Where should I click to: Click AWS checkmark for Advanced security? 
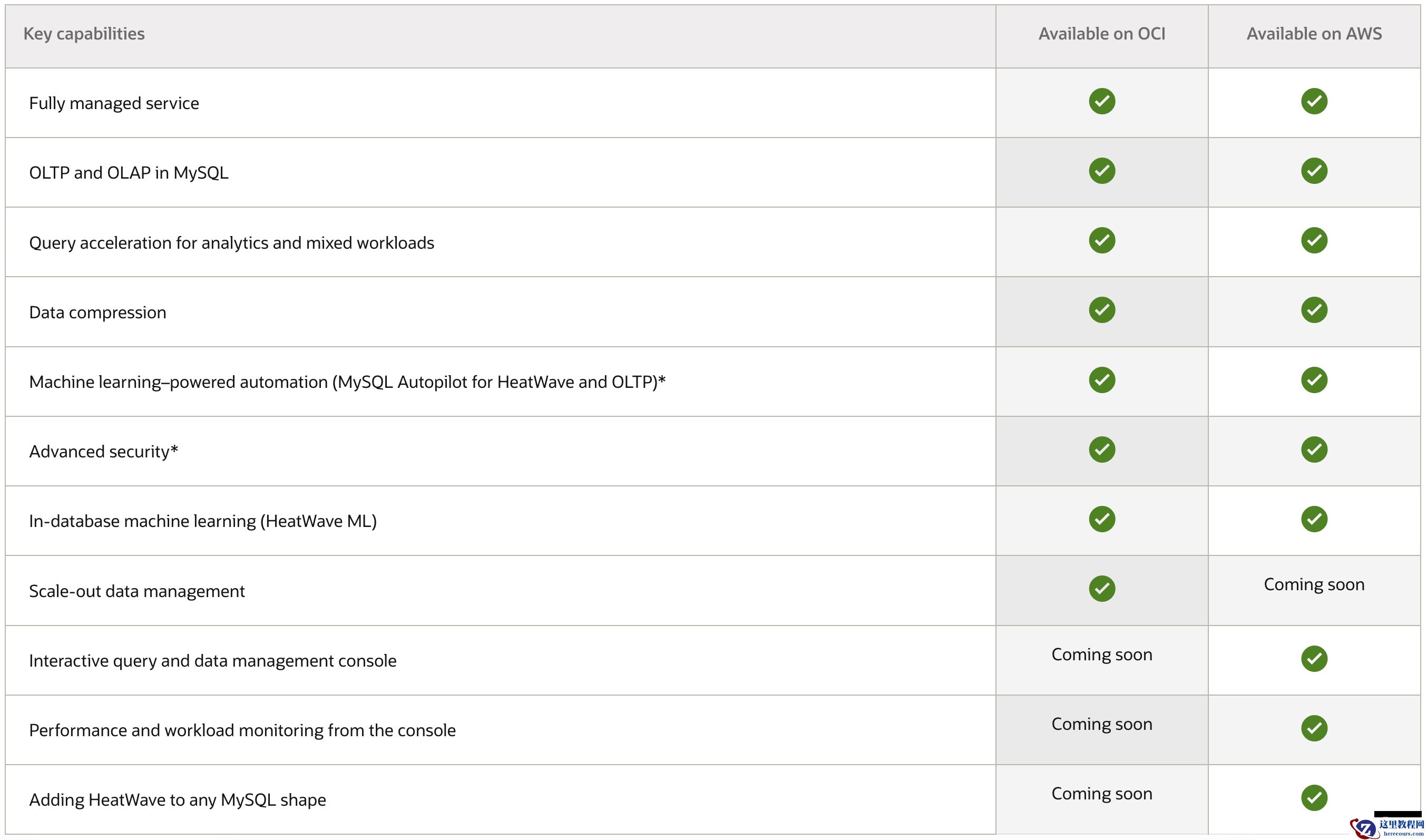1314,449
